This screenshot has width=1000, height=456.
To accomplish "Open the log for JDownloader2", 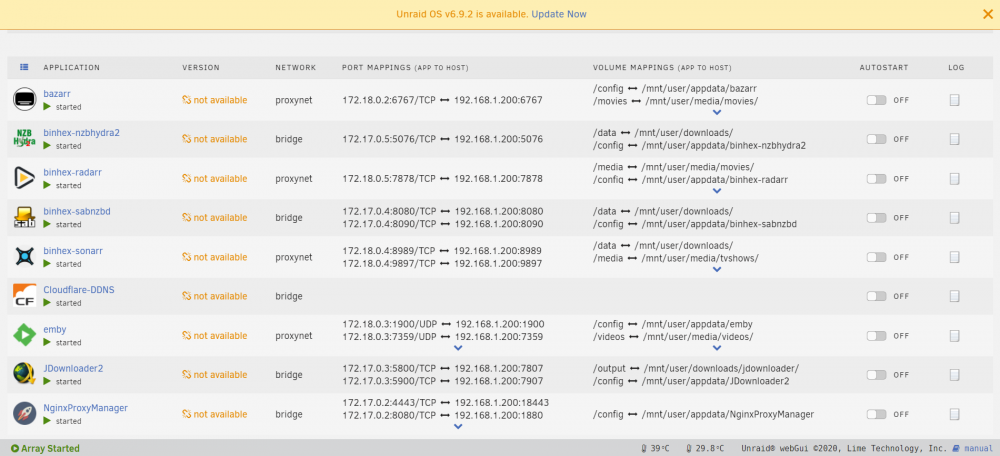I will click(x=955, y=374).
